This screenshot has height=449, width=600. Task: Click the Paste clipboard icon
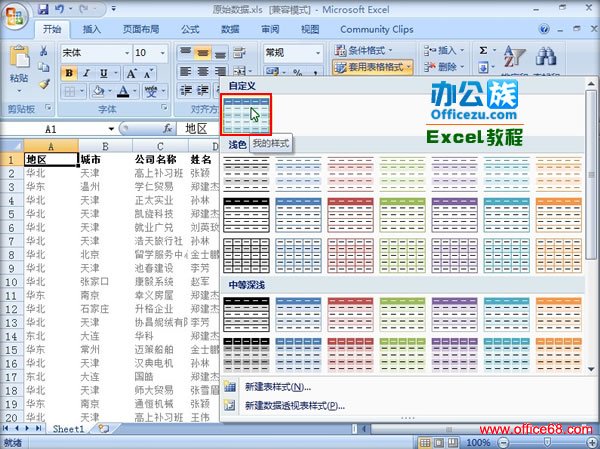(x=19, y=57)
